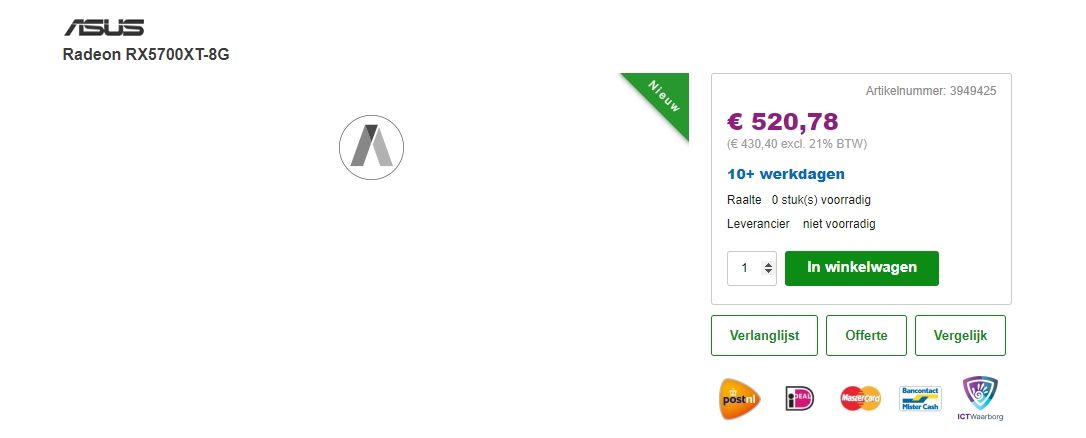Request a quote with Offerte button
The image size is (1086, 438).
point(866,336)
